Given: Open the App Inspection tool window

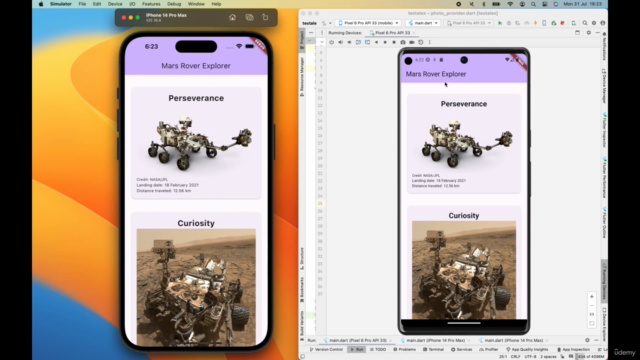Looking at the screenshot, I should 573,349.
